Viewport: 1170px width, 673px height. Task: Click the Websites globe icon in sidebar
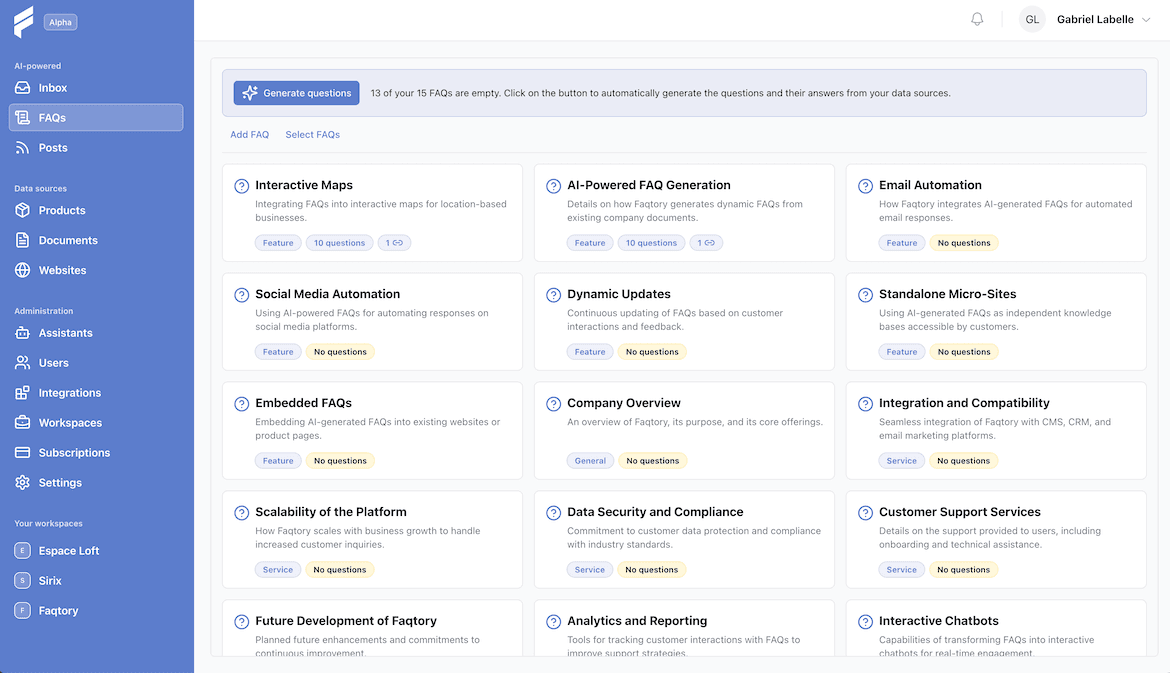point(22,270)
